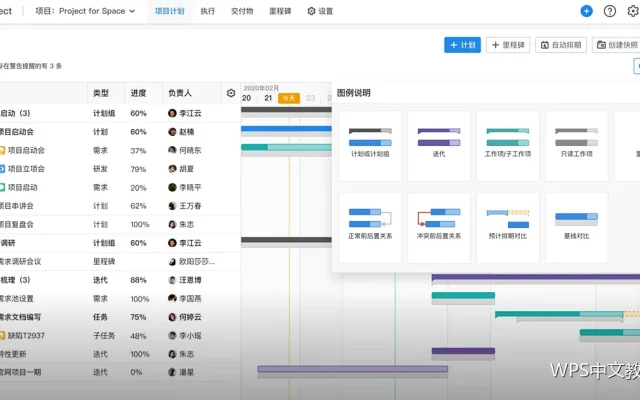
Task: Click the blue plus create icon
Action: click(586, 11)
